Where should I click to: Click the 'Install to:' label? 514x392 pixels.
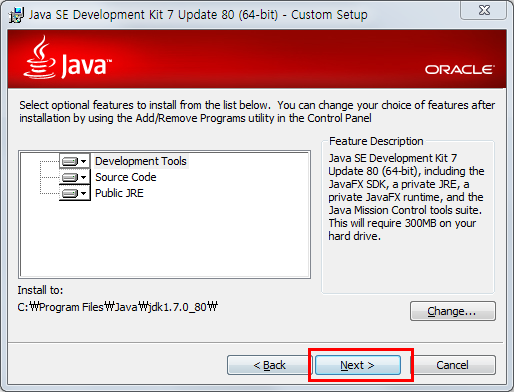coord(40,290)
